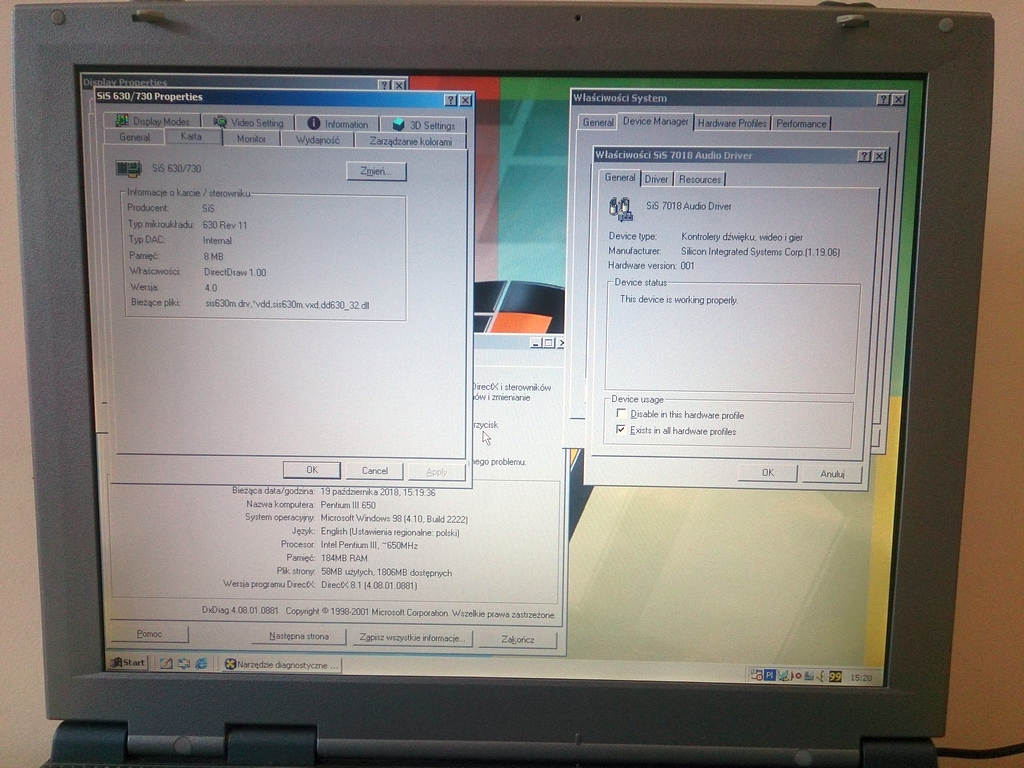The image size is (1024, 768).
Task: Click Microsoft Windows 98 operating system text
Action: [394, 519]
